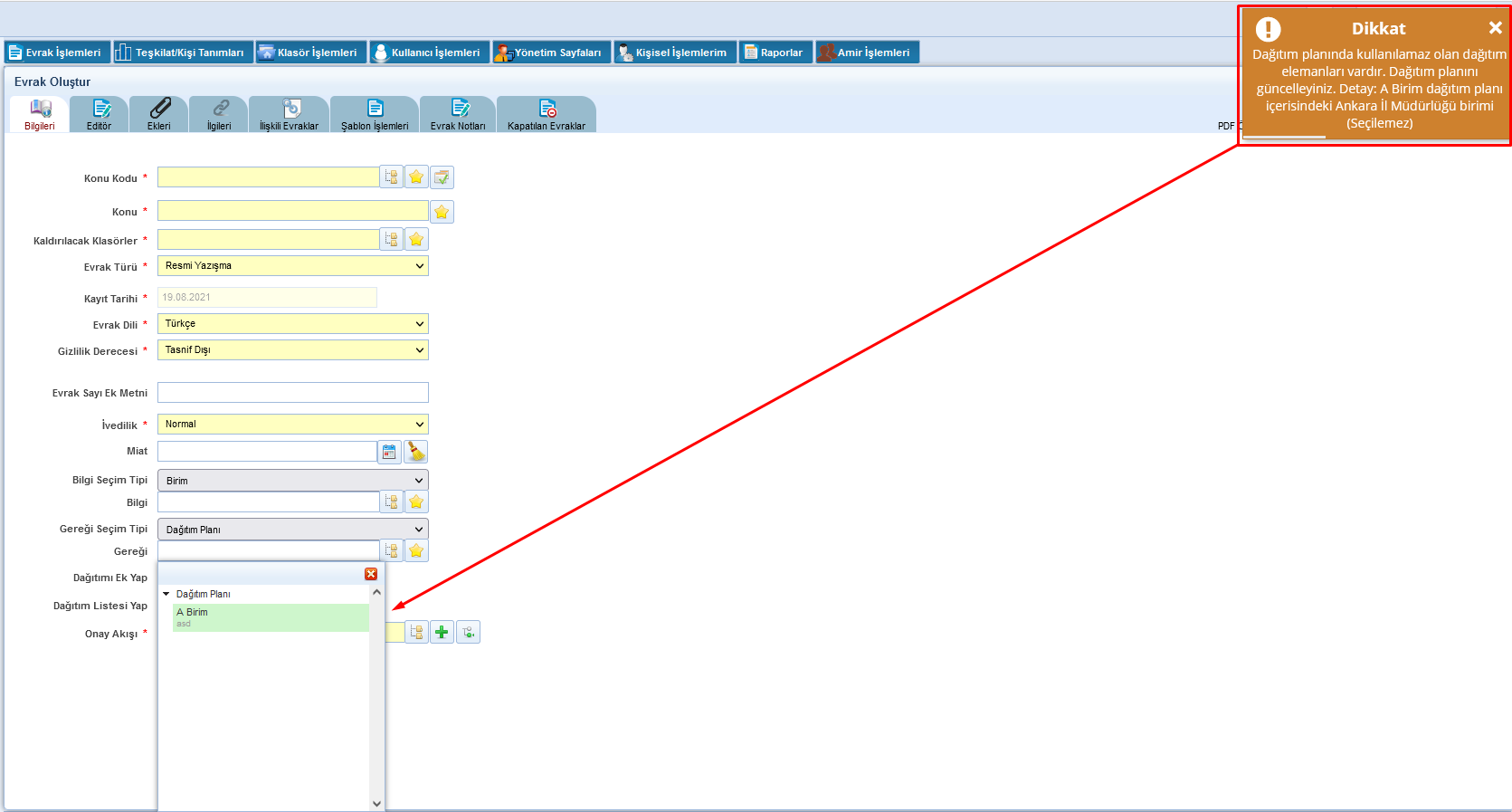
Task: Open the Miat calendar date picker
Action: tap(389, 452)
